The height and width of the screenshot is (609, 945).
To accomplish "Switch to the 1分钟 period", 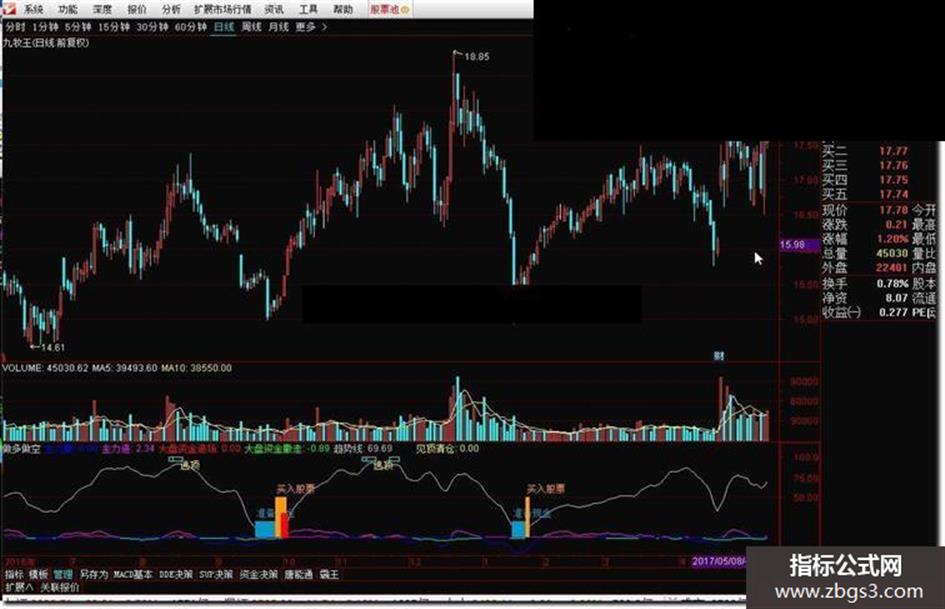I will click(x=45, y=27).
